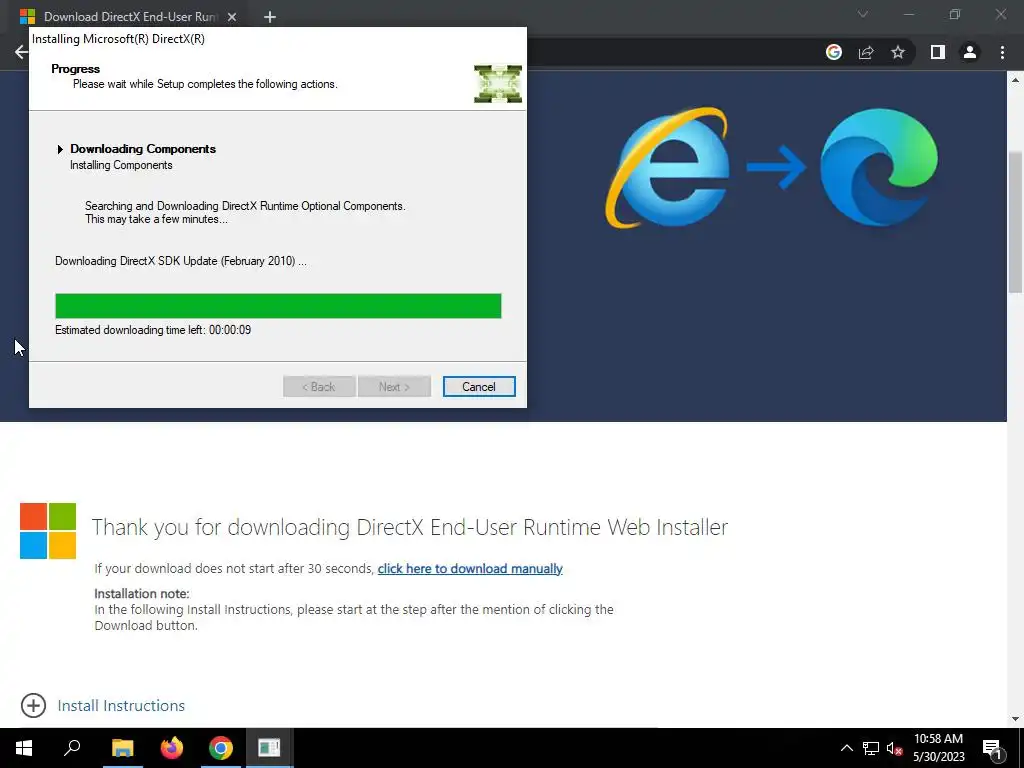The image size is (1024, 768).
Task: Click 'Downloading Components' step text
Action: [x=143, y=149]
